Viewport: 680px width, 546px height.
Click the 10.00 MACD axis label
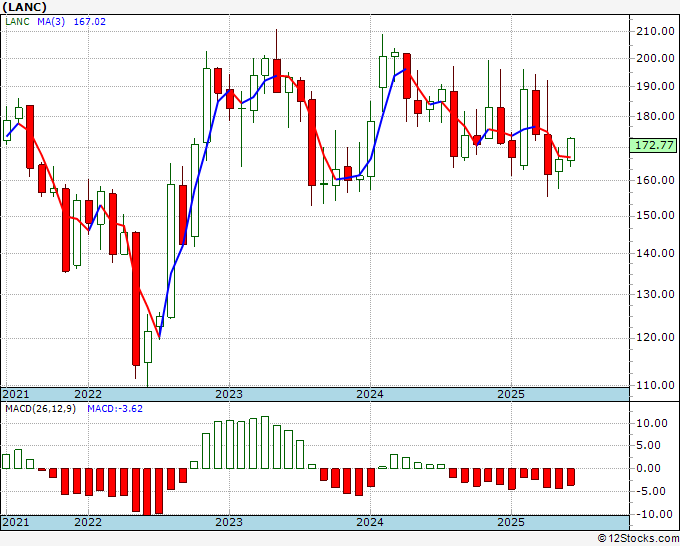click(x=653, y=423)
